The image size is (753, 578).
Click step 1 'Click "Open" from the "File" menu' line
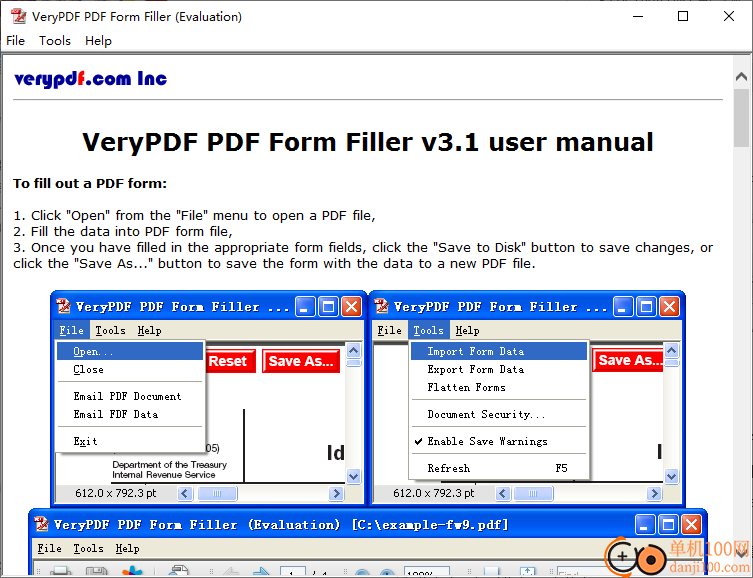194,216
